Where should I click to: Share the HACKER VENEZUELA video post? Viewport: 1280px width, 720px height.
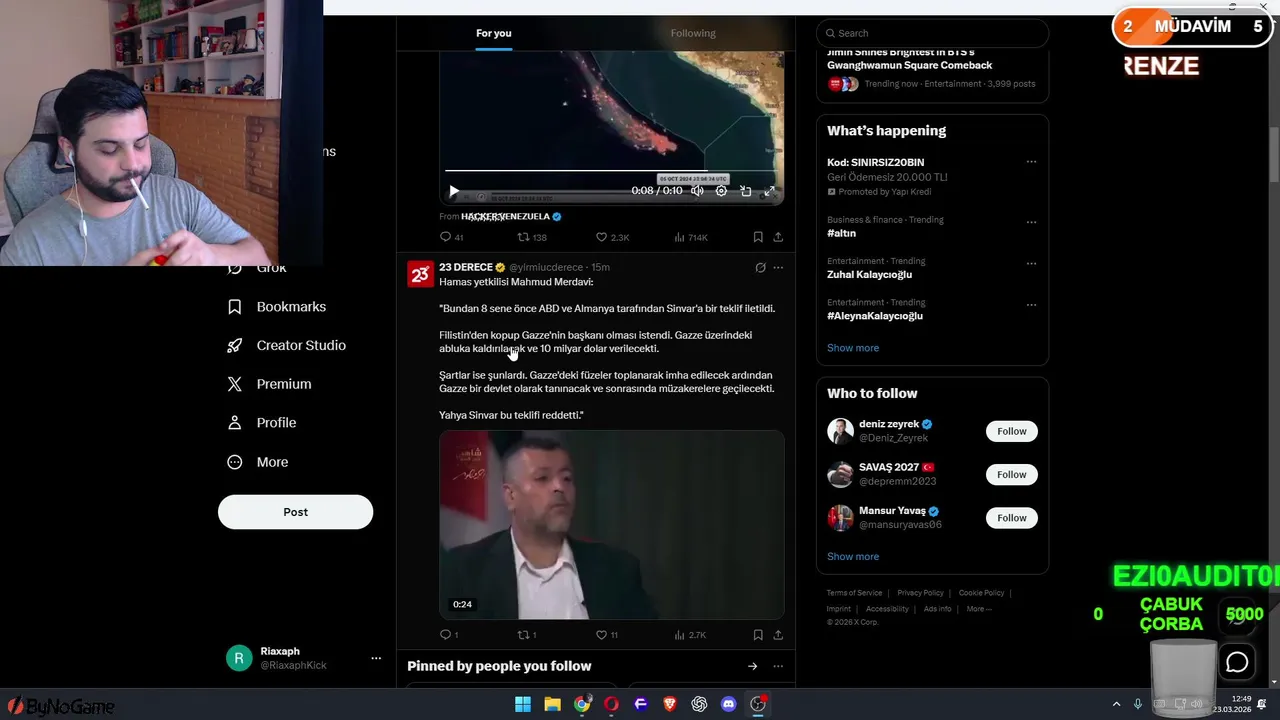click(778, 237)
